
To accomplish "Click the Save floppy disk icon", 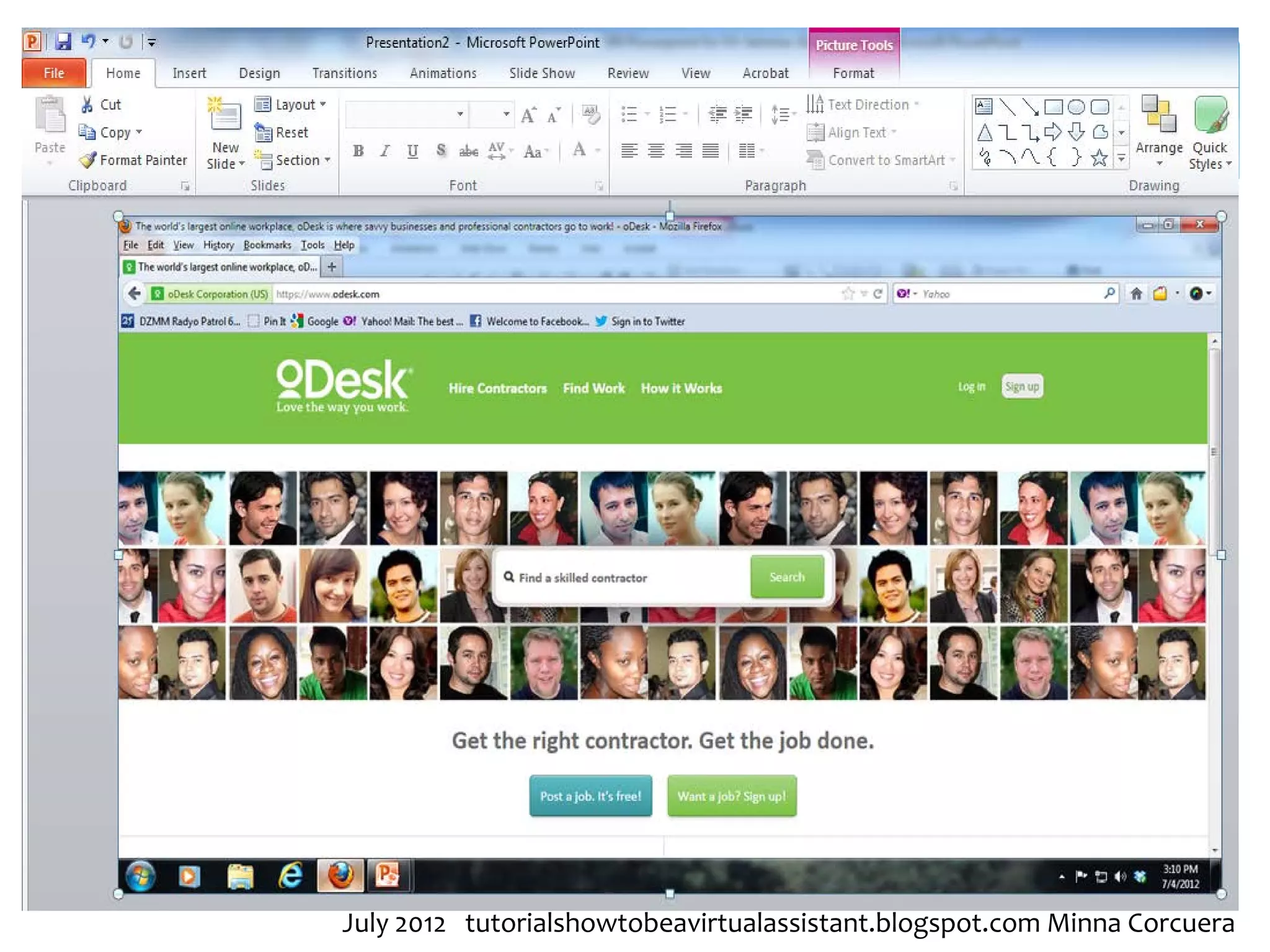I will (x=63, y=42).
